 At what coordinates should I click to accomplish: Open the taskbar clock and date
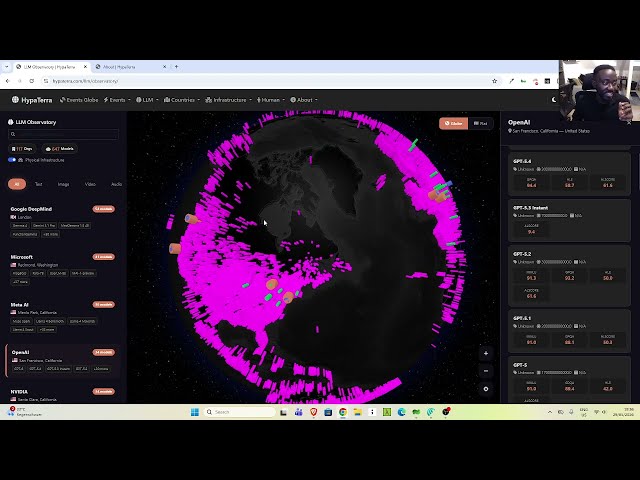(x=623, y=412)
